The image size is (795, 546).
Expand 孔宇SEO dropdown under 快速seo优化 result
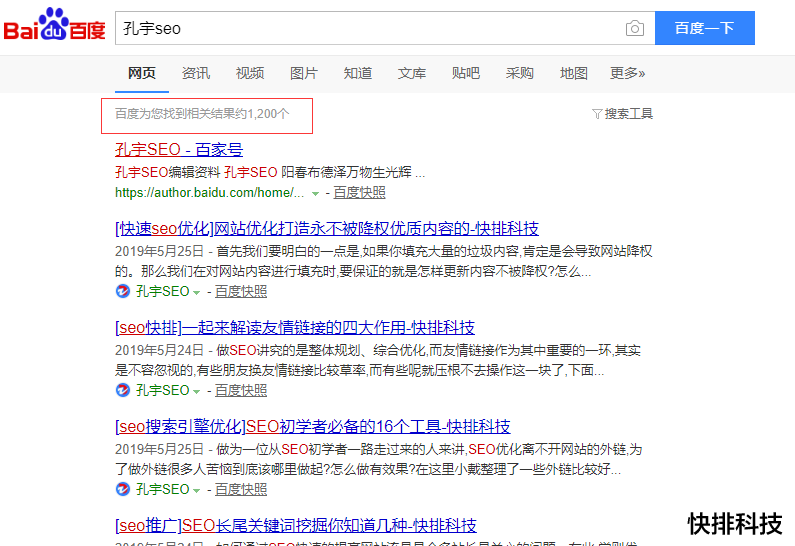coord(196,293)
